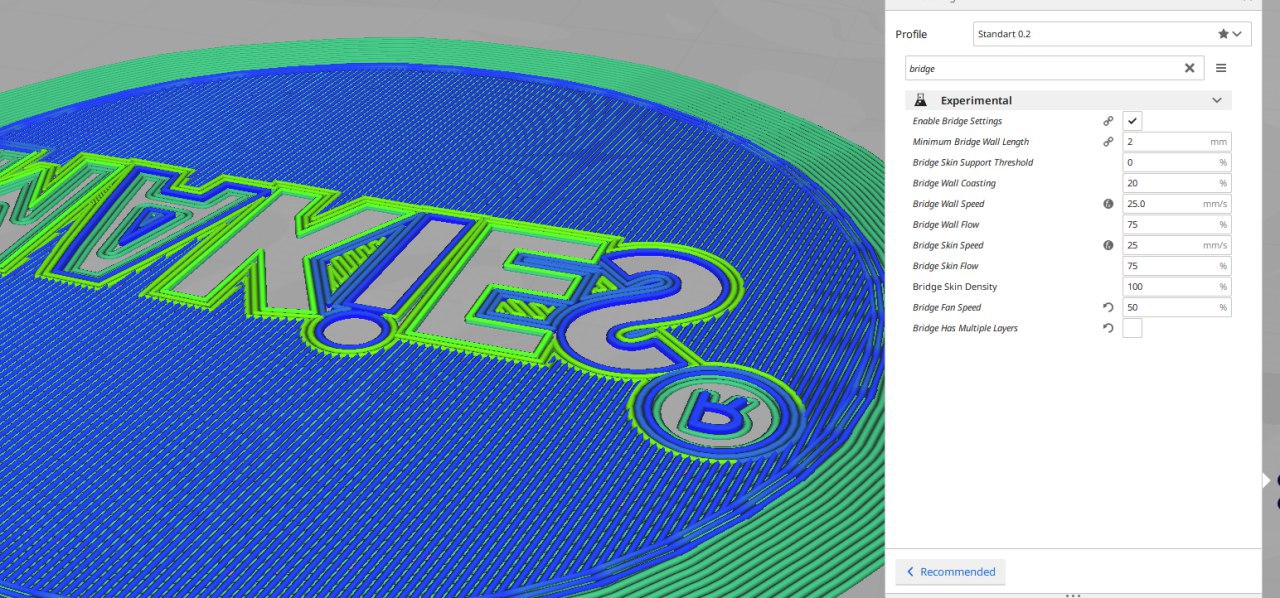
Task: Click link icon beside Enable Bridge Settings
Action: pyautogui.click(x=1108, y=121)
